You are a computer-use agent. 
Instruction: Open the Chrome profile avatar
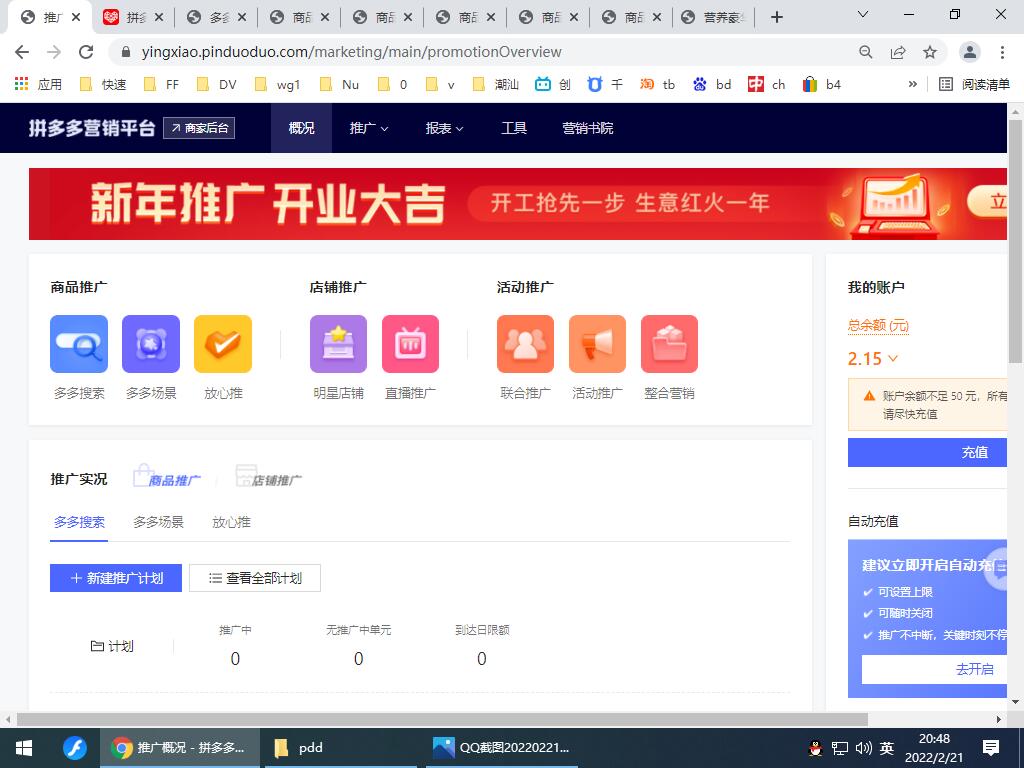coord(970,52)
